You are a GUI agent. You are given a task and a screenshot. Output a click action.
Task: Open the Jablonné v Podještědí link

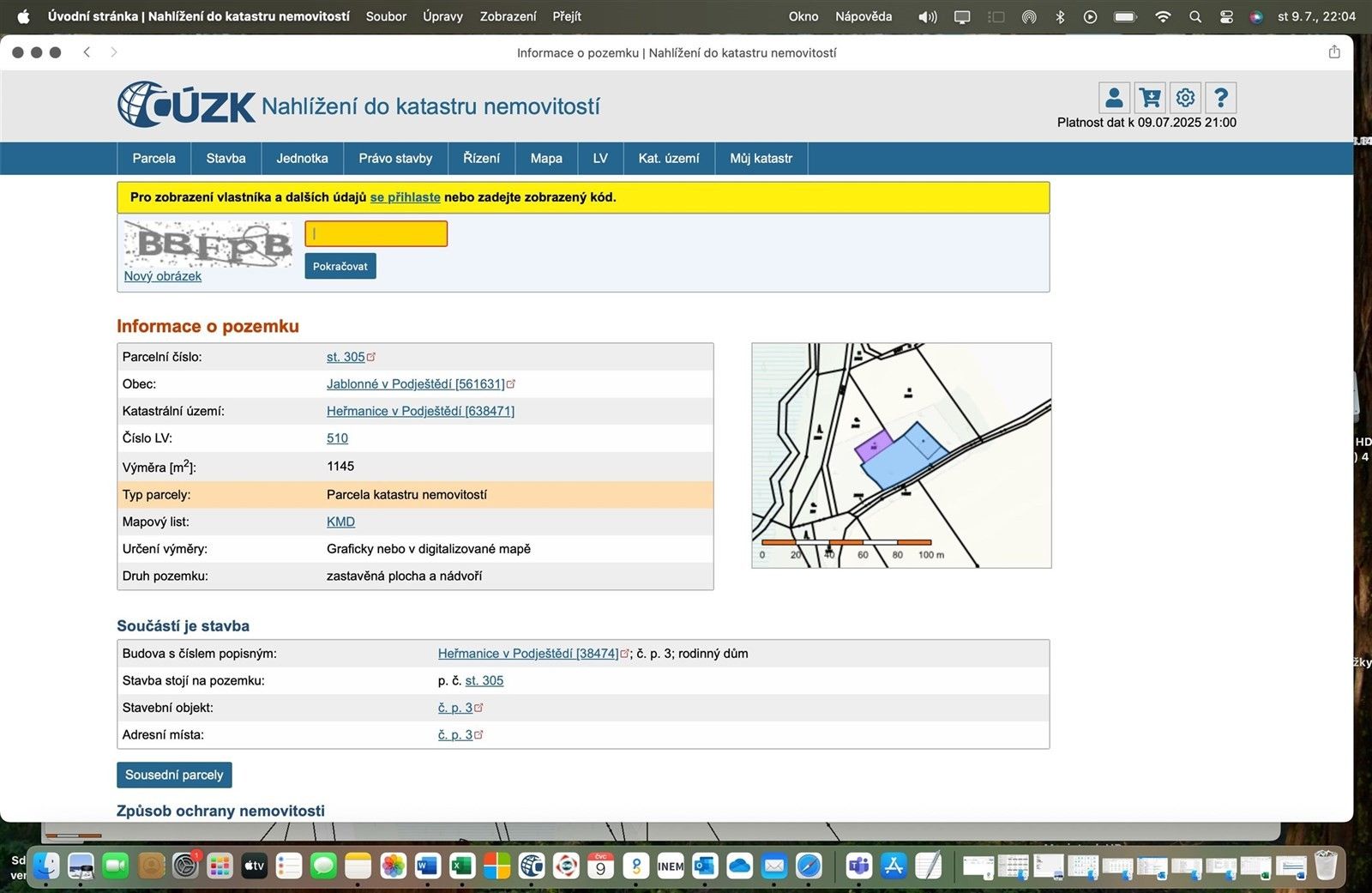coord(416,384)
